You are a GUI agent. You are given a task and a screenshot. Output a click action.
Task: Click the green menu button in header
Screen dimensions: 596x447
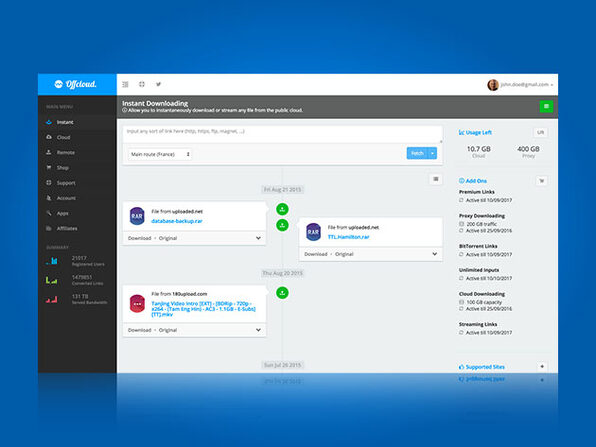(546, 106)
